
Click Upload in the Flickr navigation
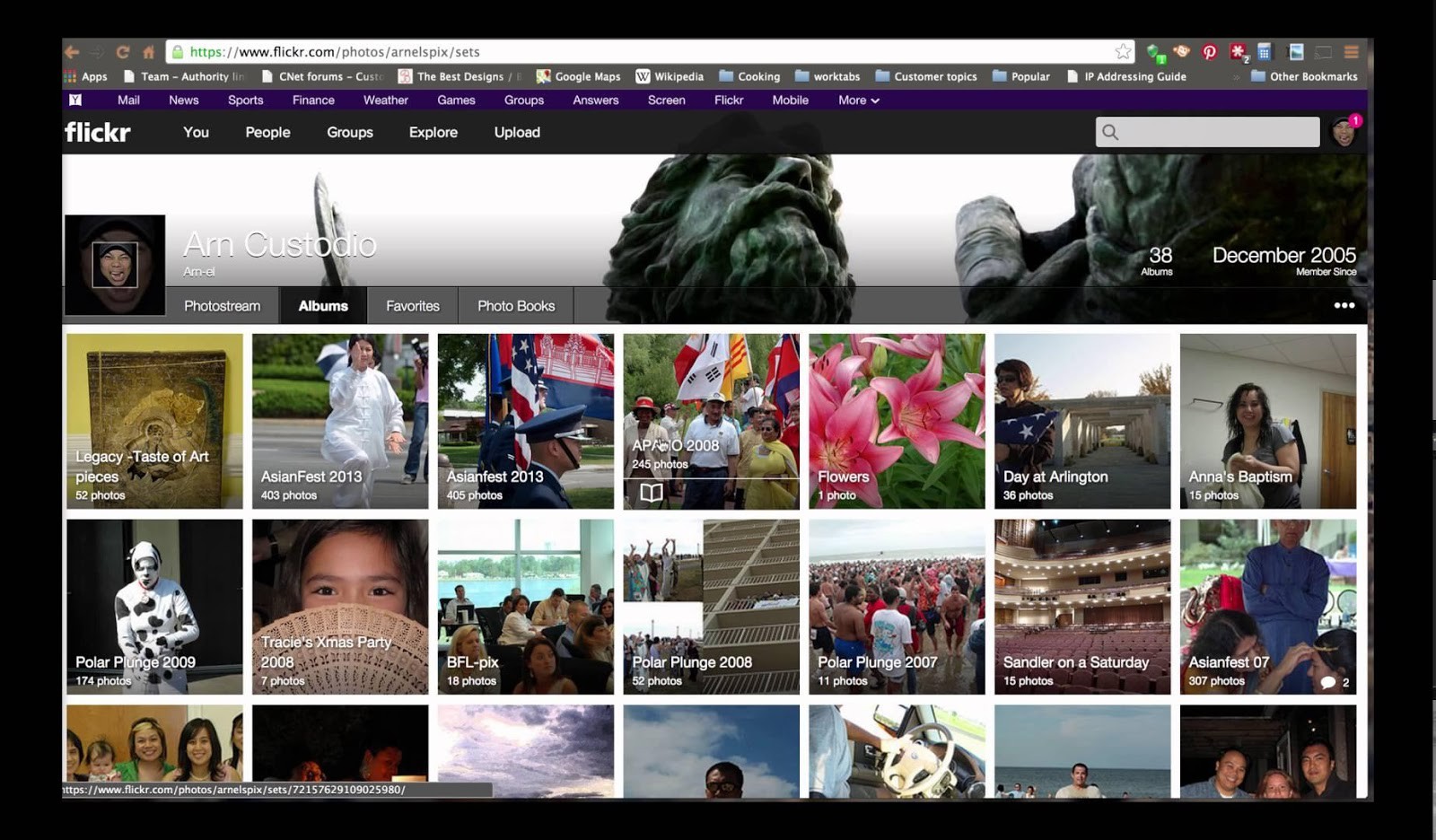pyautogui.click(x=517, y=132)
